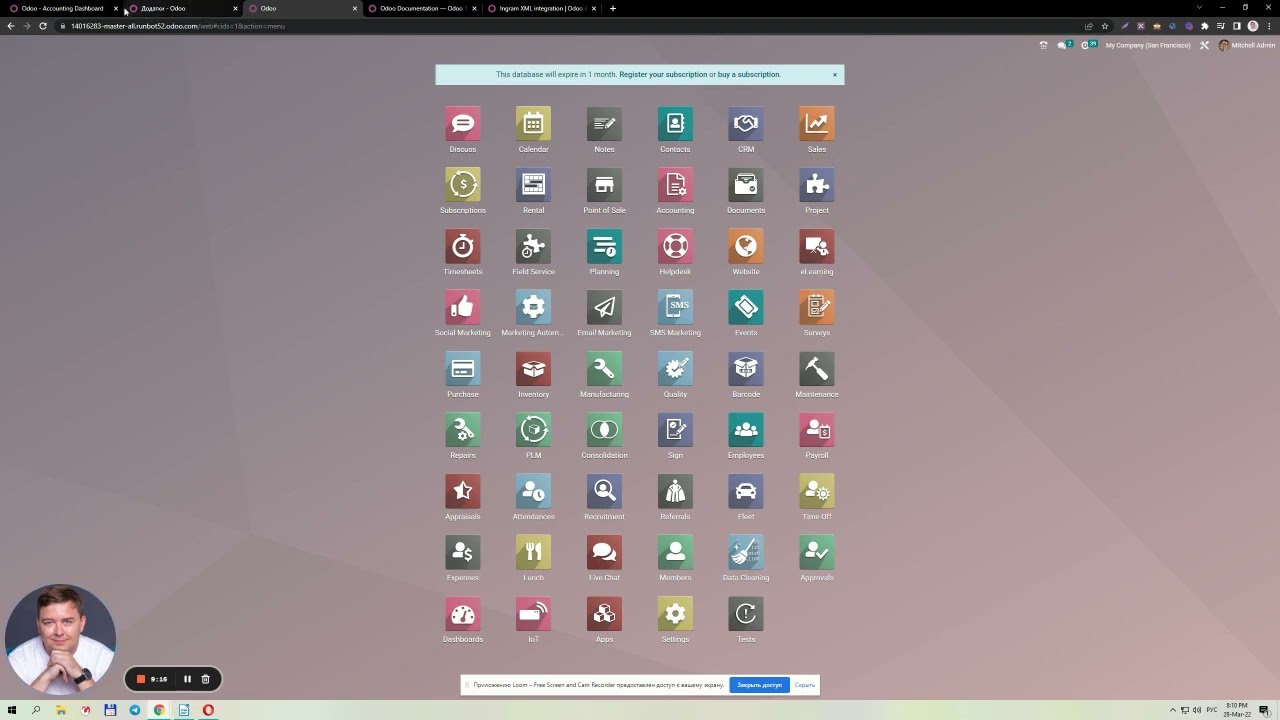The width and height of the screenshot is (1280, 720).
Task: Launch the Notes app
Action: point(604,123)
